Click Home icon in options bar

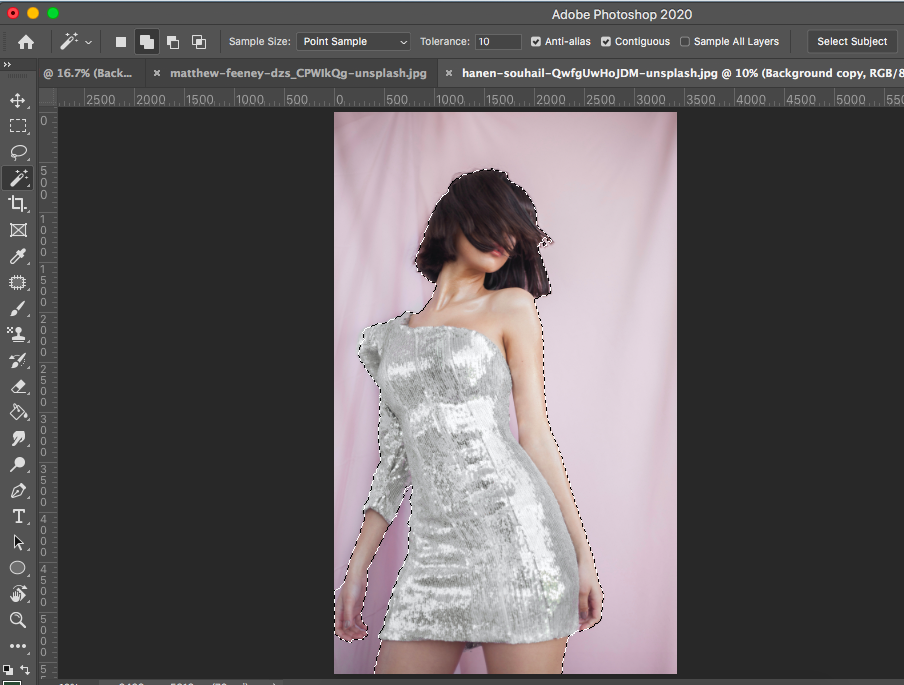point(26,42)
